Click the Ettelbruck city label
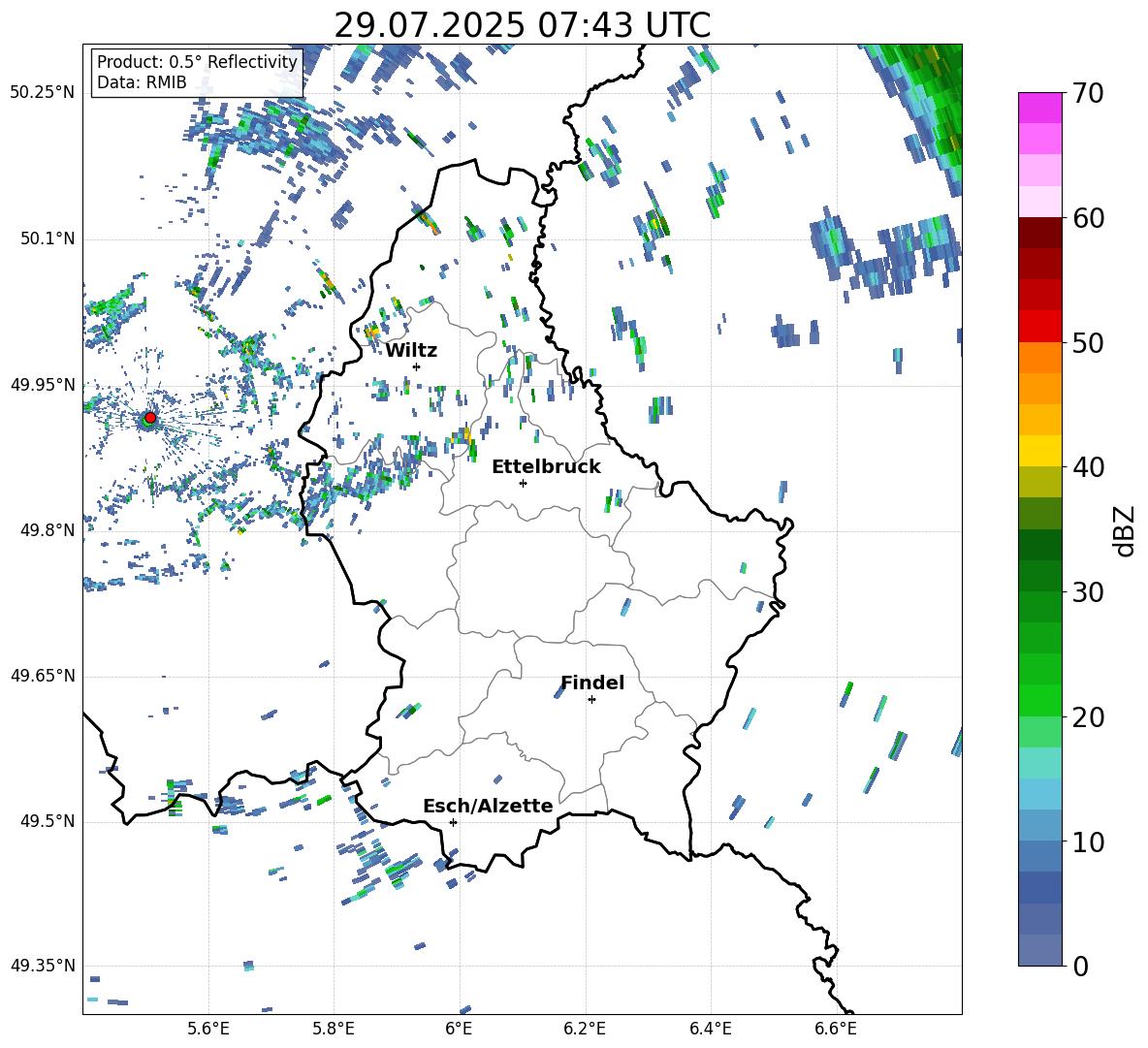The height and width of the screenshot is (1048, 1148). [x=546, y=467]
